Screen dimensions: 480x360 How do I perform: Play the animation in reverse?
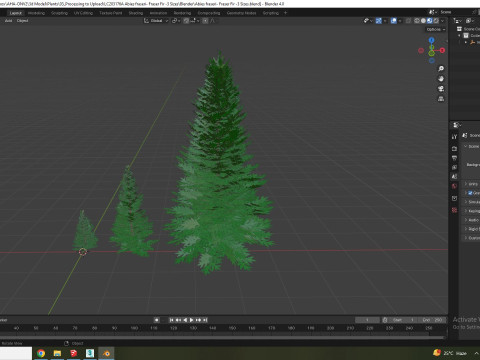pos(185,320)
